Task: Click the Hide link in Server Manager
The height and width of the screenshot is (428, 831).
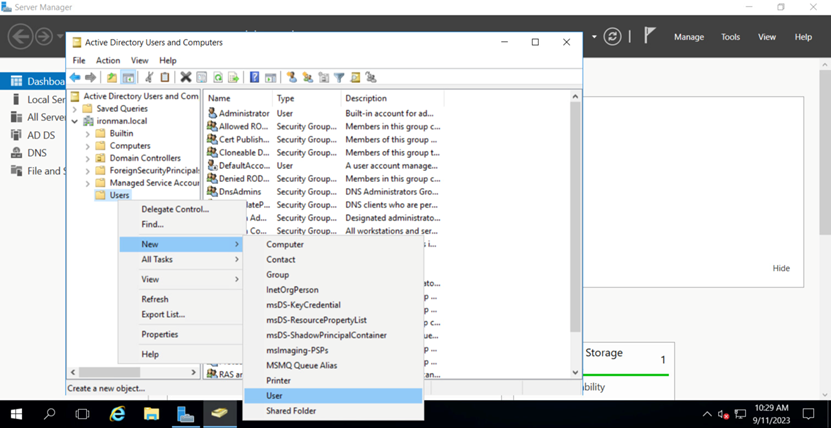Action: point(781,268)
